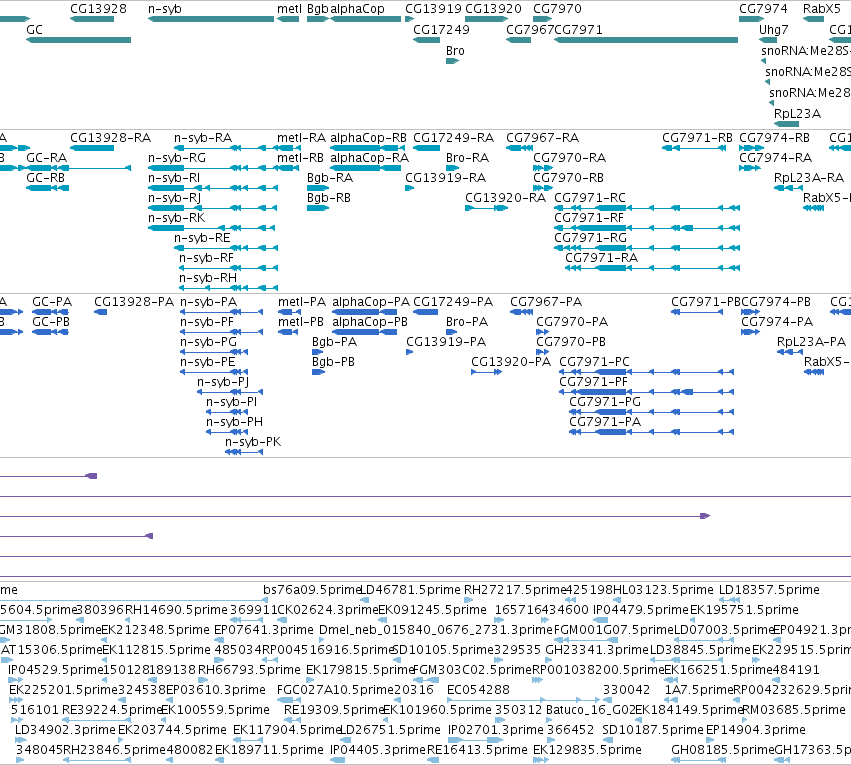This screenshot has width=851, height=765.
Task: Click transcript CG7971-RB
Action: point(697,138)
